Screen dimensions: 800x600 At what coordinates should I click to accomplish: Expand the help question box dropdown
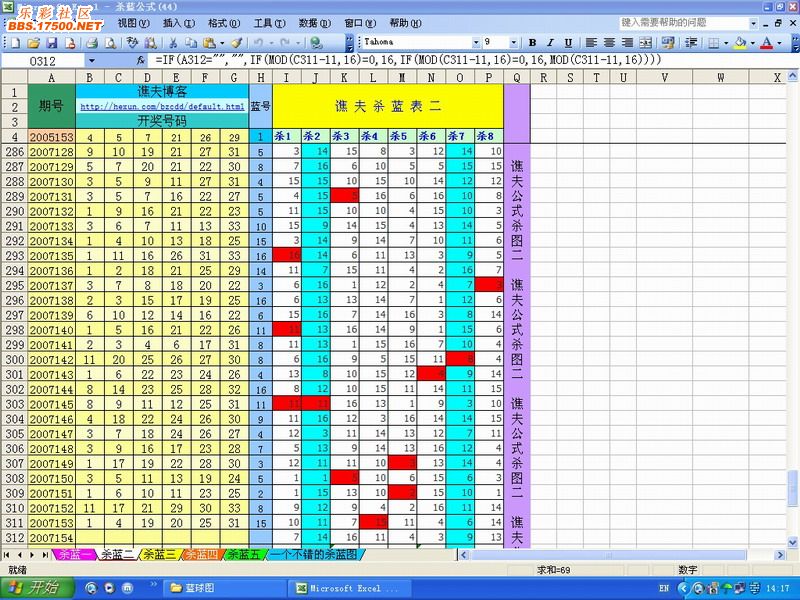[754, 23]
